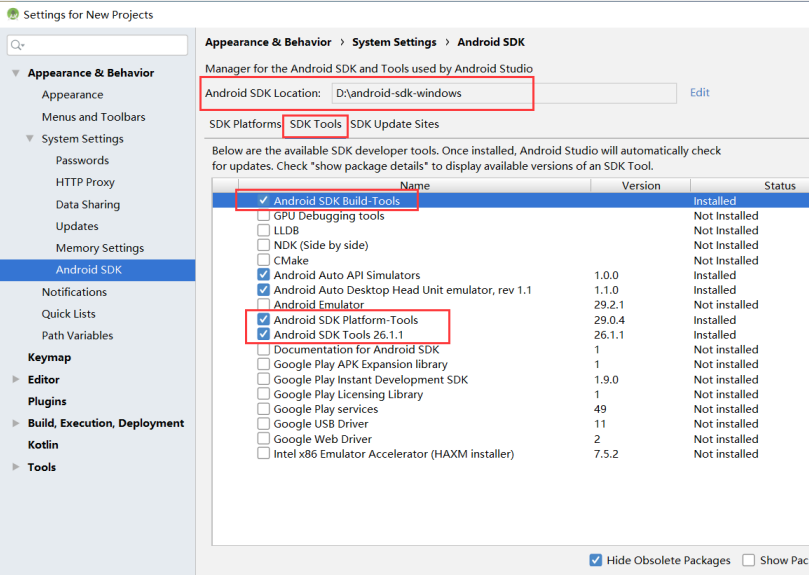Select Android SDK in sidebar
Viewport: 809px width, 575px height.
(x=98, y=270)
